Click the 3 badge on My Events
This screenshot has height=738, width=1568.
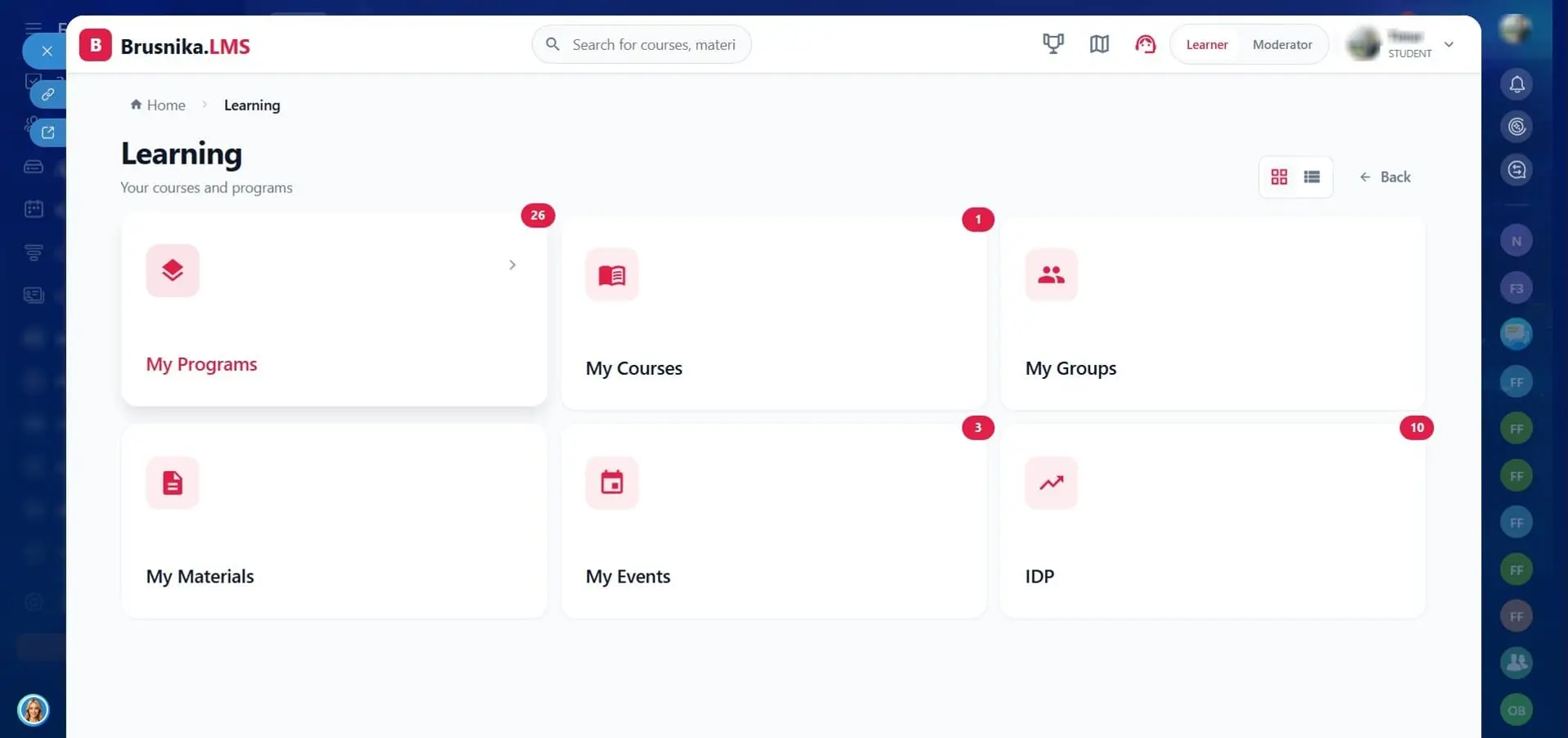click(x=978, y=428)
